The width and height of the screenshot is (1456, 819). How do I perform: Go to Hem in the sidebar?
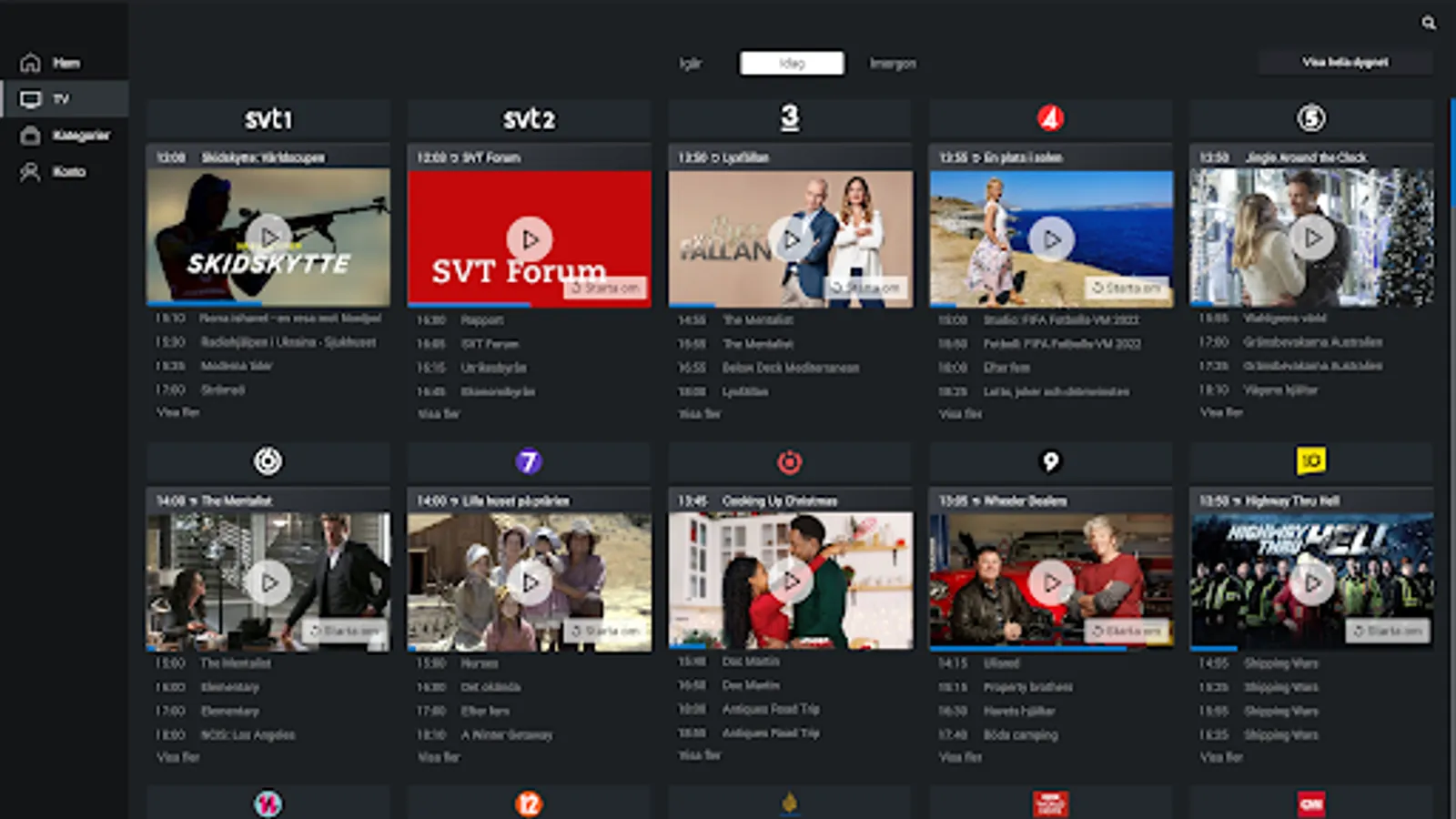click(64, 63)
